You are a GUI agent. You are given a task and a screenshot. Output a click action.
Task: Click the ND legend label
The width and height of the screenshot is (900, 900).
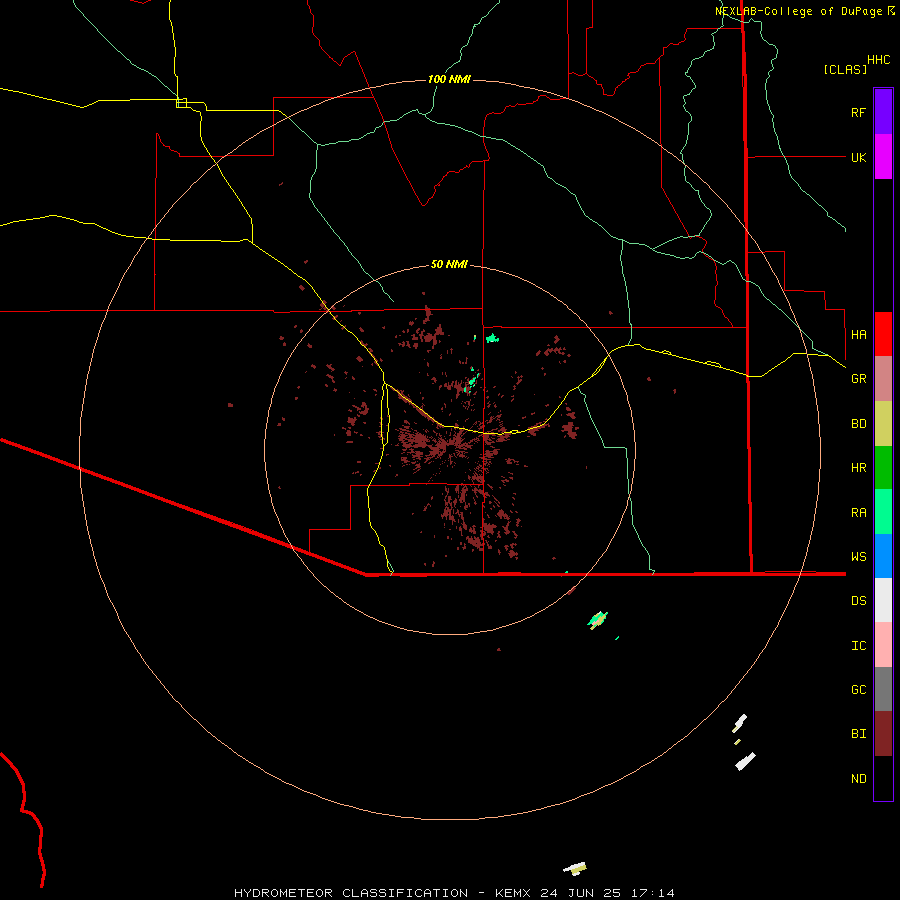(x=858, y=779)
